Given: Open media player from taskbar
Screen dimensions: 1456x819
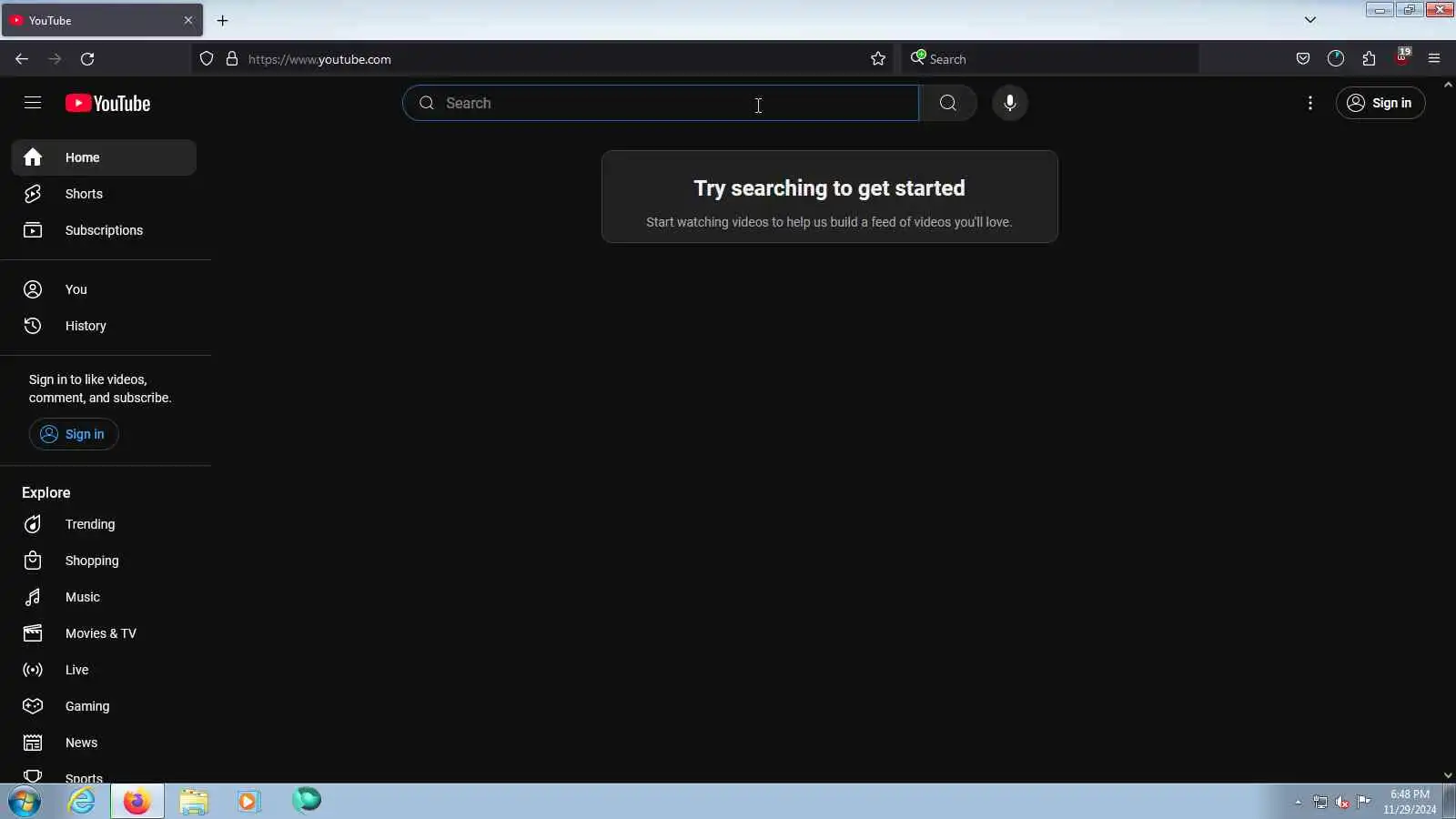Looking at the screenshot, I should [248, 802].
